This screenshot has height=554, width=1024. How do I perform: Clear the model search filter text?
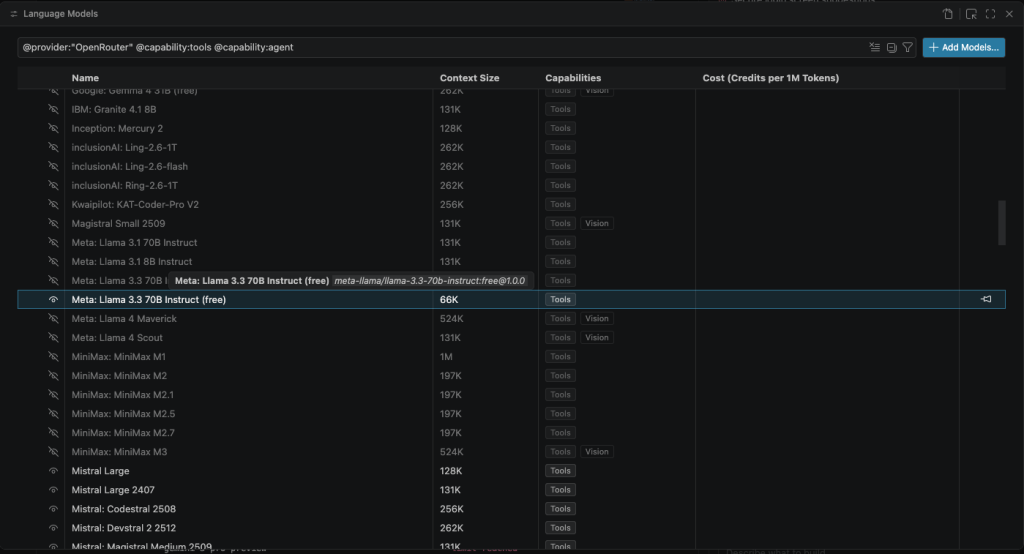874,47
